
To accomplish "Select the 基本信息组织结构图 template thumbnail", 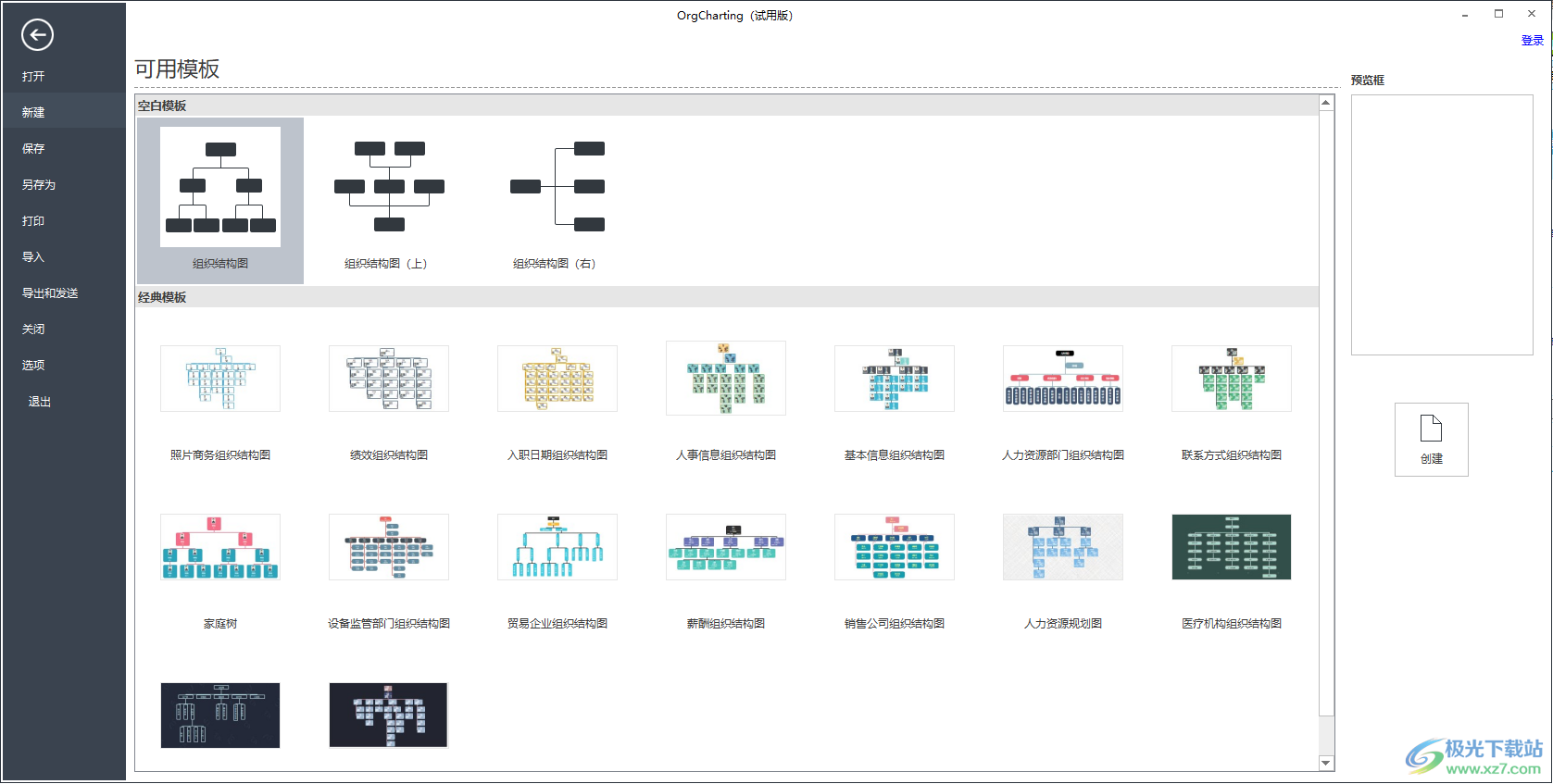I will tap(895, 379).
